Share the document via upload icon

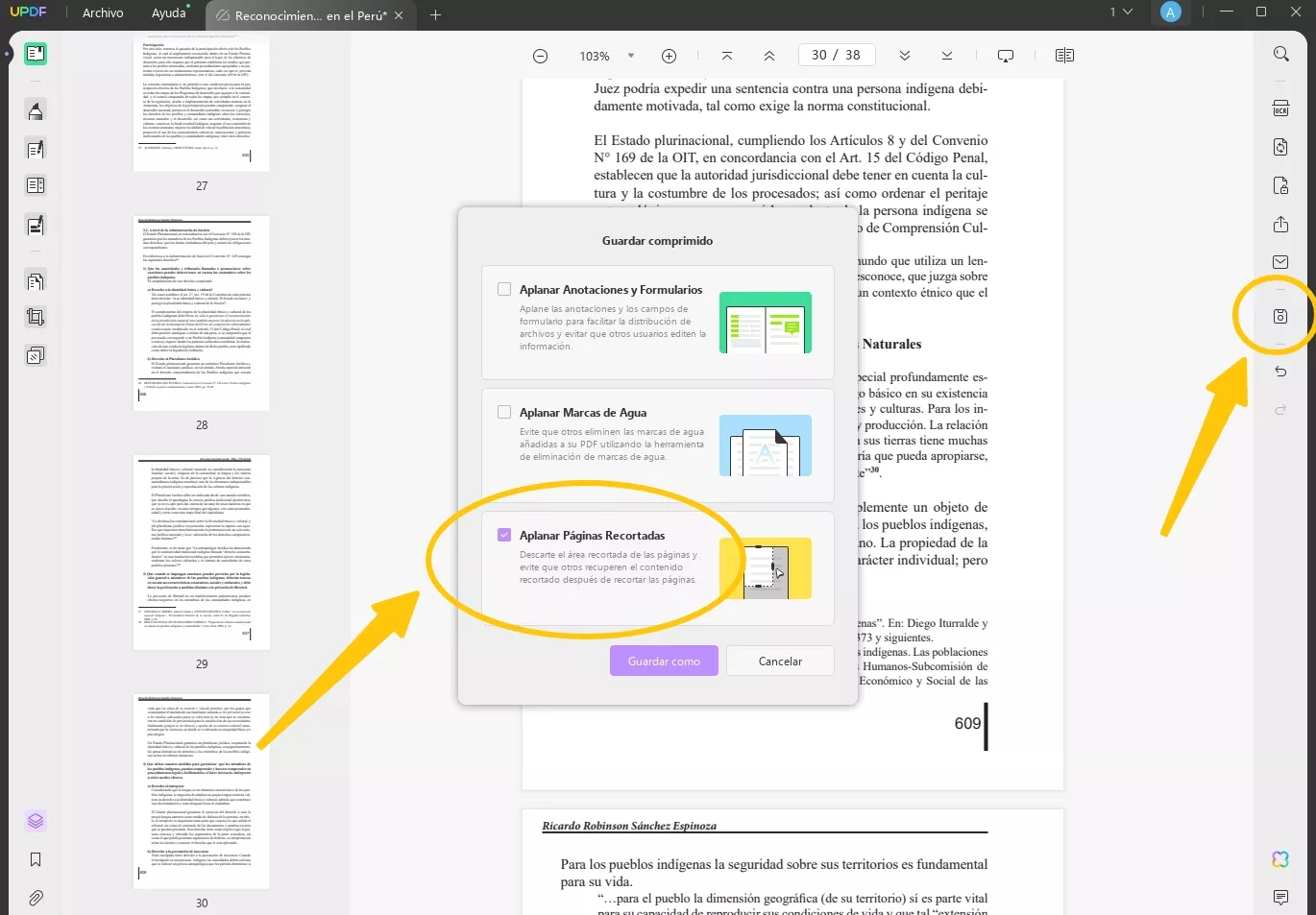click(x=1280, y=225)
